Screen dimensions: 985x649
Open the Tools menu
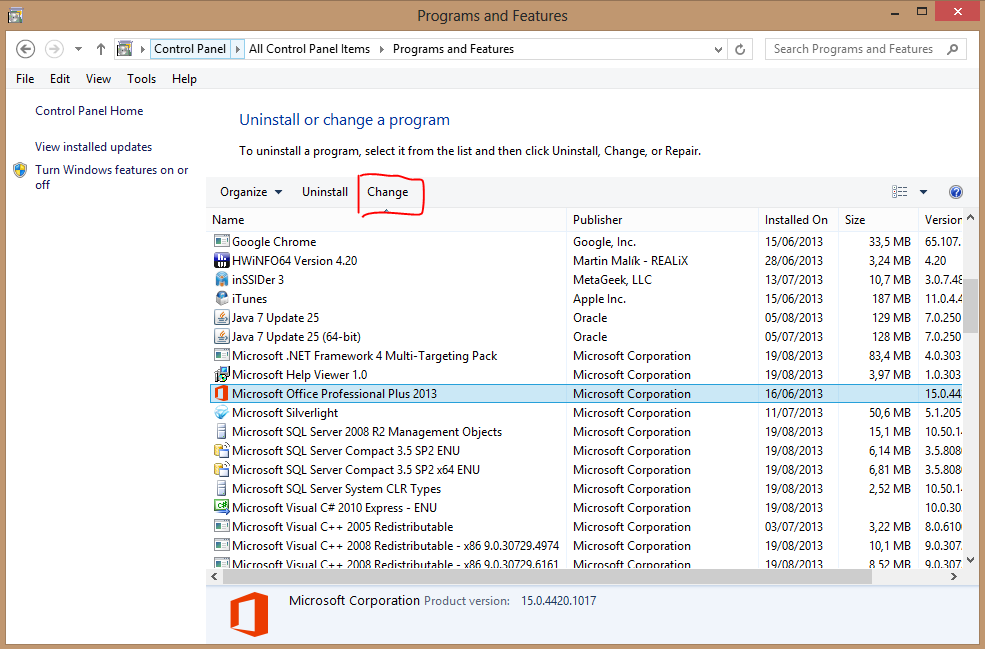coord(141,79)
